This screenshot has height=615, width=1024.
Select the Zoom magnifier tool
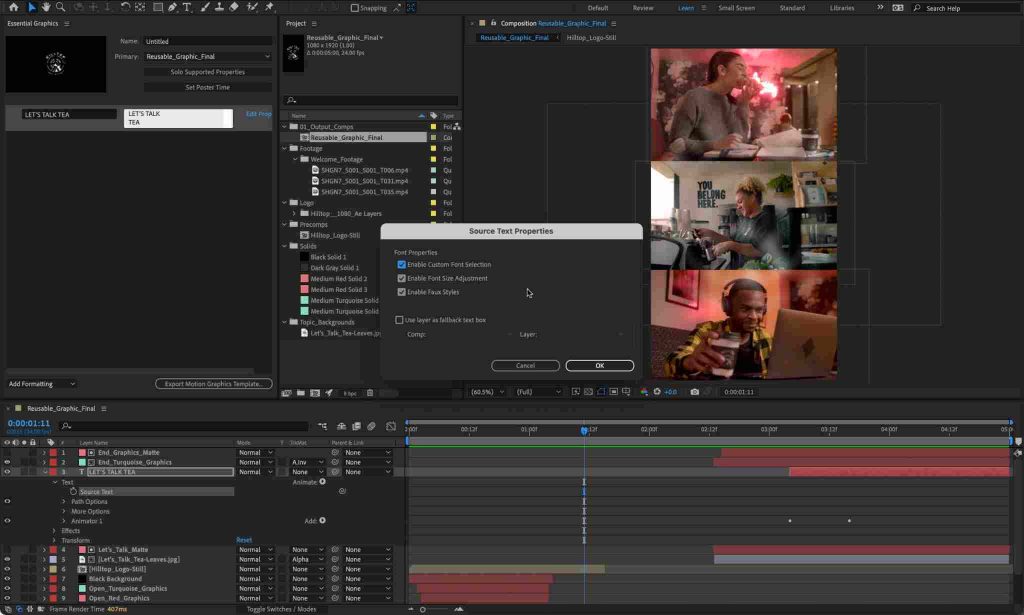pos(60,7)
